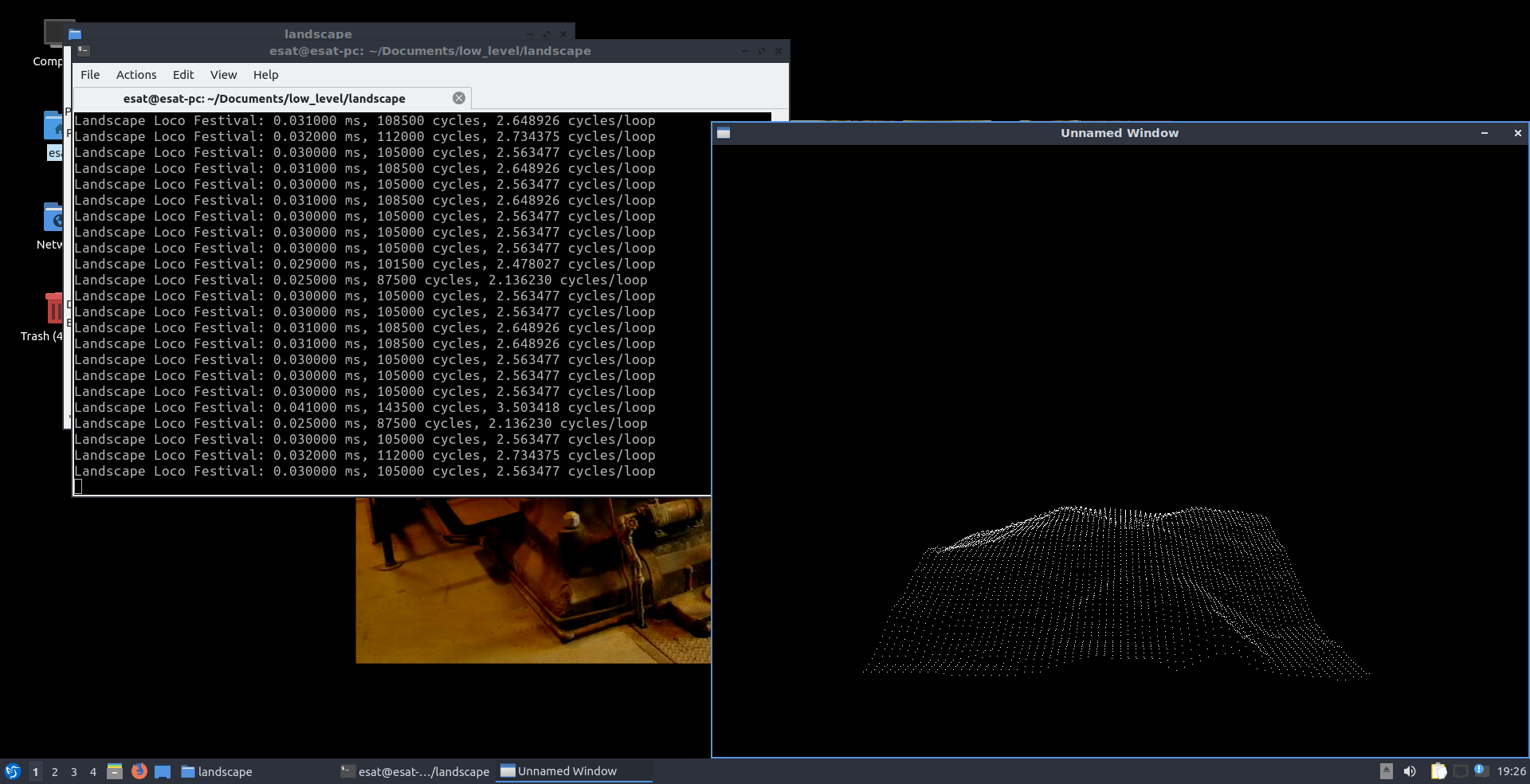Screen dimensions: 1530x784
Task: Expand the terminal View menu
Action: click(x=223, y=75)
